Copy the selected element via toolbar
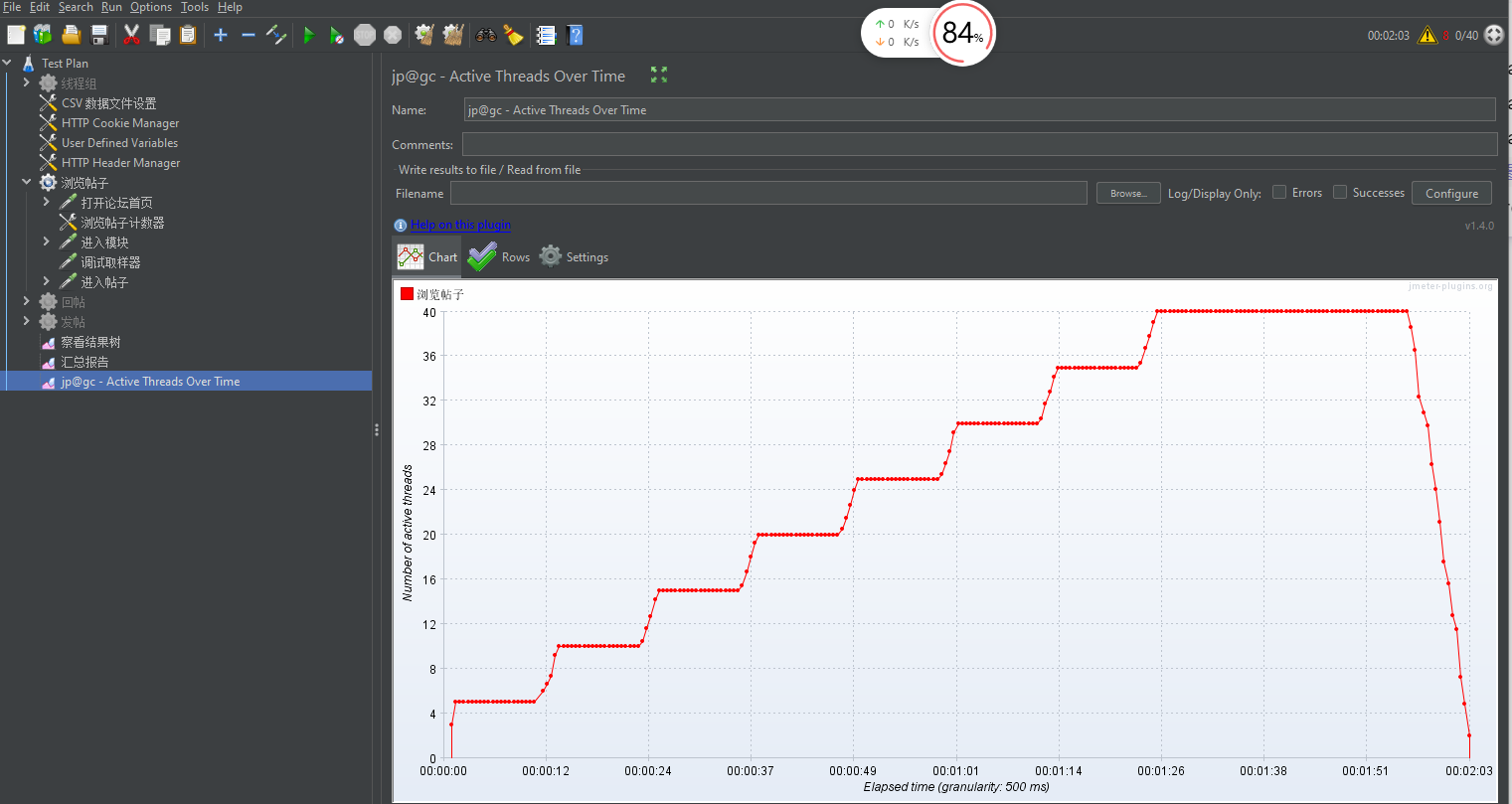Viewport: 1512px width, 804px height. 159,35
